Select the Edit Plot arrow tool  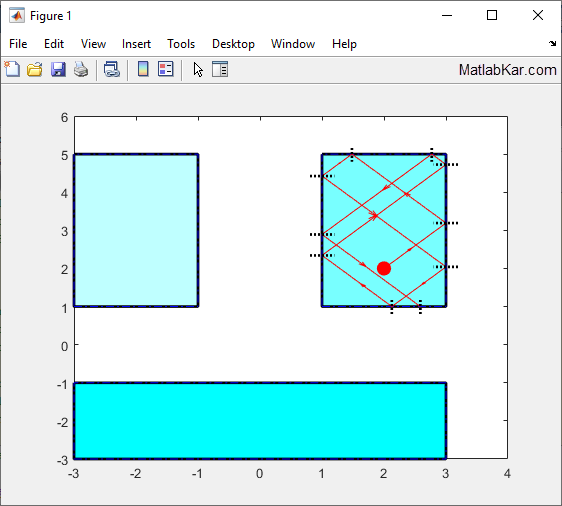pos(198,70)
